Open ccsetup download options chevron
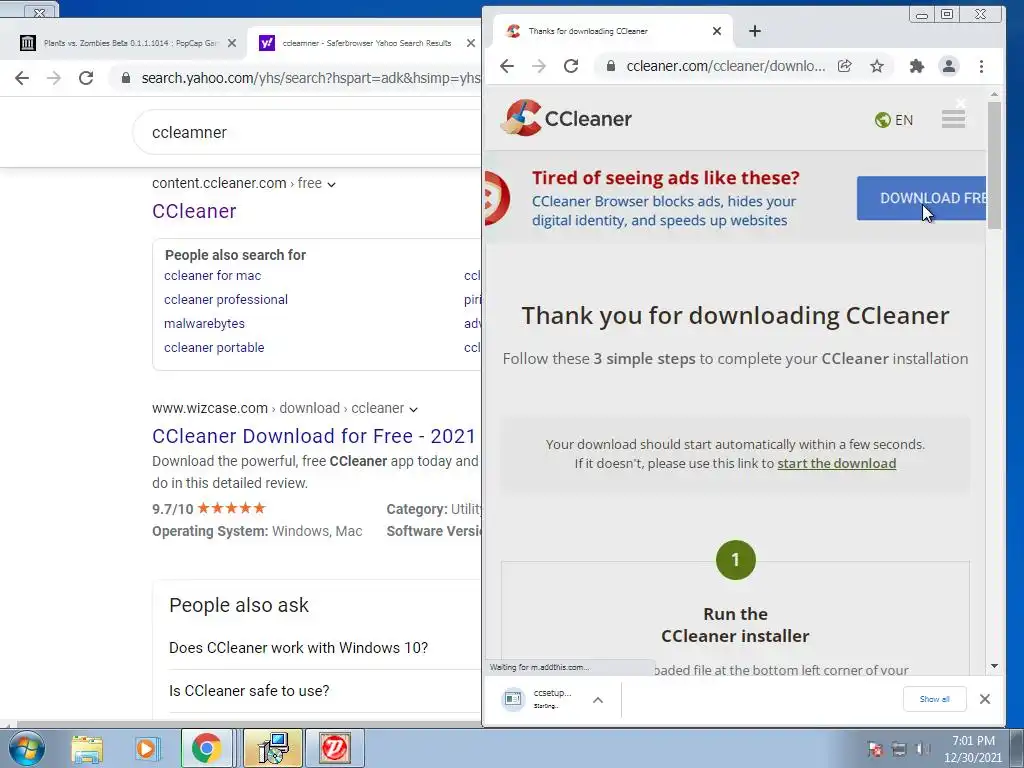Screen dimensions: 1024x768 point(598,699)
